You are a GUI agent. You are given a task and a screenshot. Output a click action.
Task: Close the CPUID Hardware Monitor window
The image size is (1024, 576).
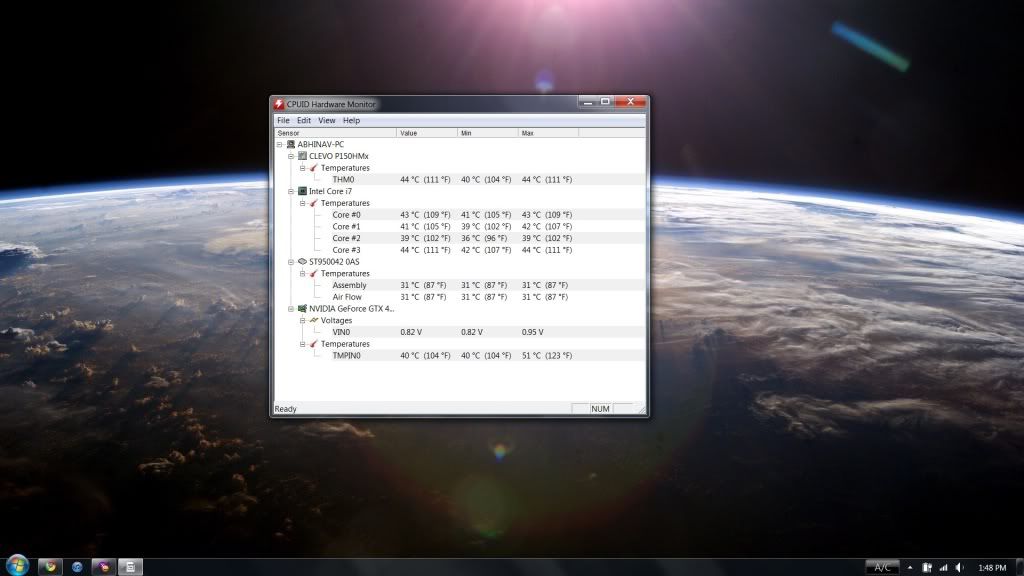click(x=630, y=102)
